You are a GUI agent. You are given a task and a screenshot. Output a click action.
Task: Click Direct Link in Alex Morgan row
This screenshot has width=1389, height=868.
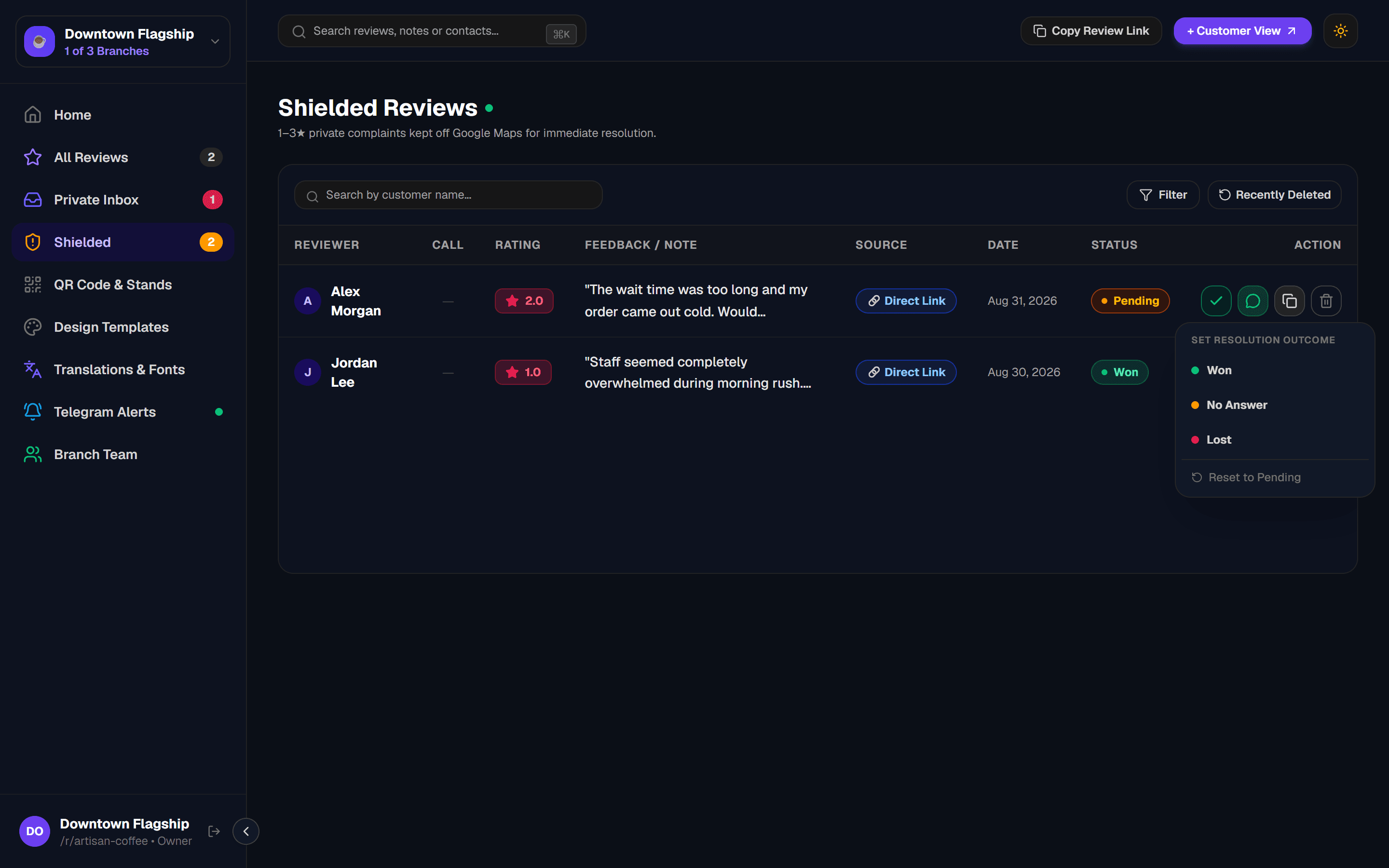(x=906, y=301)
